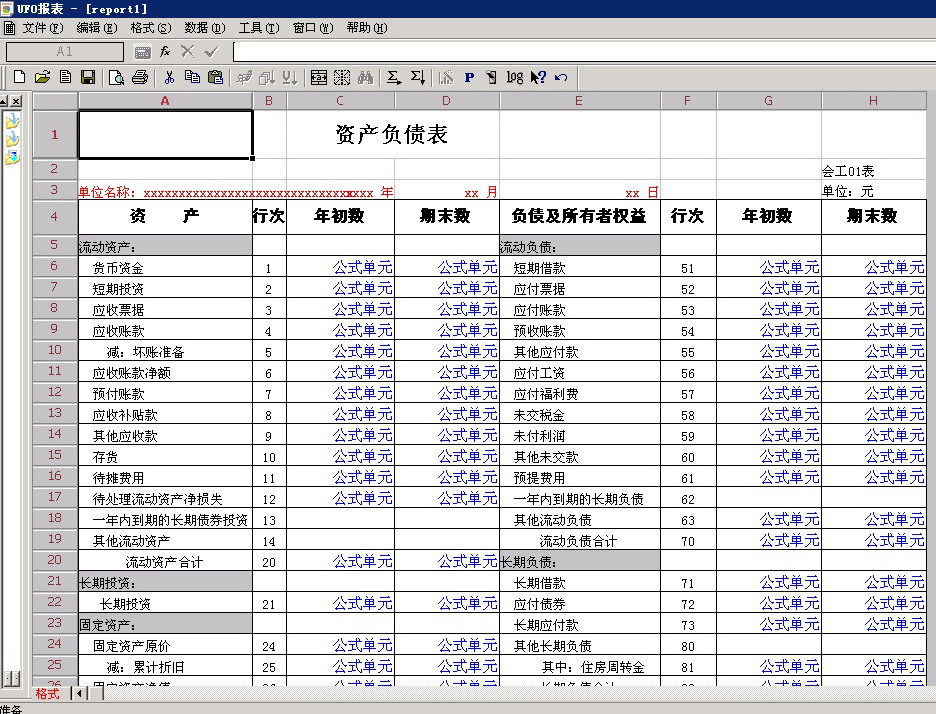The height and width of the screenshot is (714, 936).
Task: Open the 格式(S) menu
Action: [x=150, y=28]
